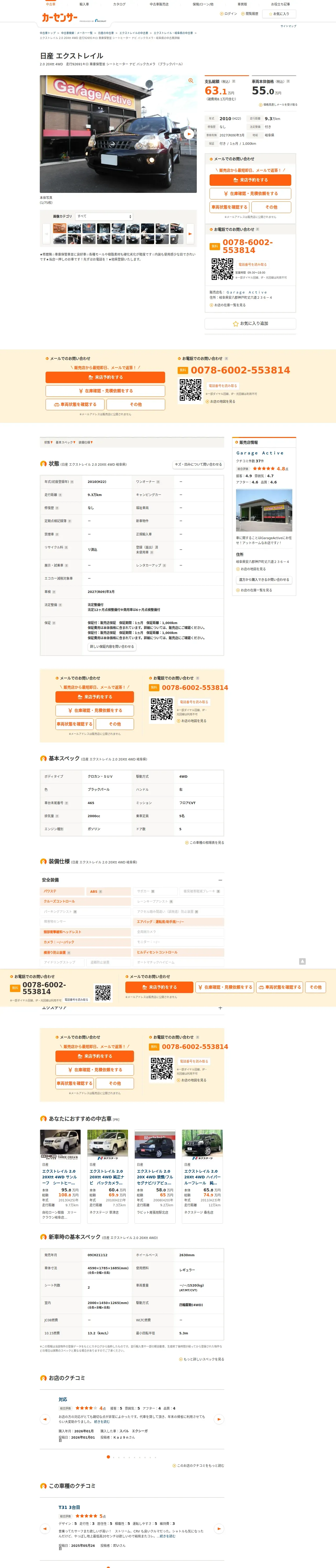Viewport: 336px width, 1568px height.
Task: Click キズ・凹みについて問い合わせる button
Action: click(198, 464)
